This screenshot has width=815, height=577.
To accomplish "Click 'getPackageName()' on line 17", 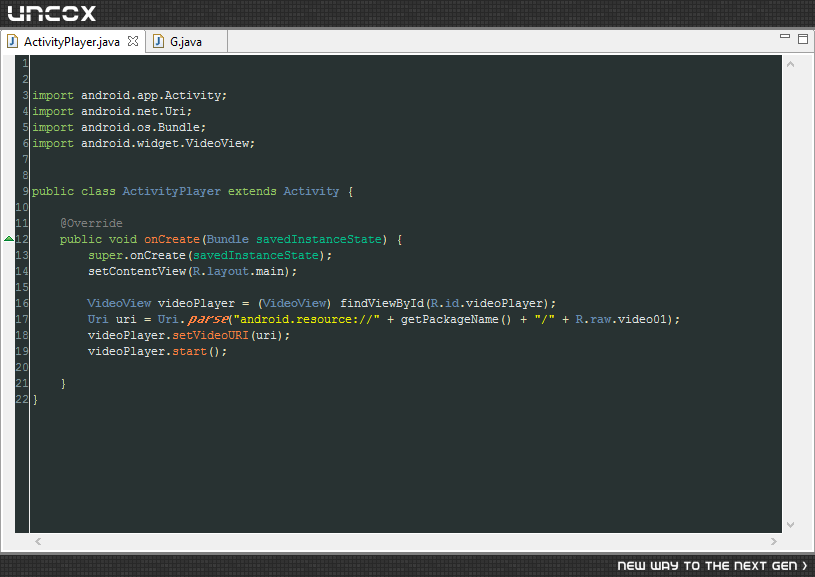I will (x=456, y=319).
